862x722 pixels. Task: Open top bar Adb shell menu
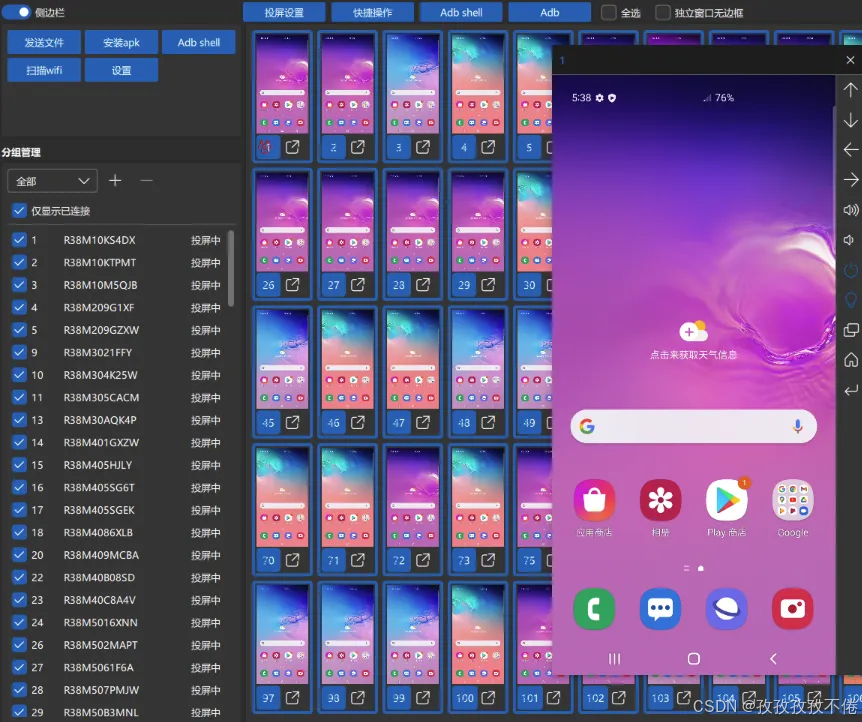point(461,12)
